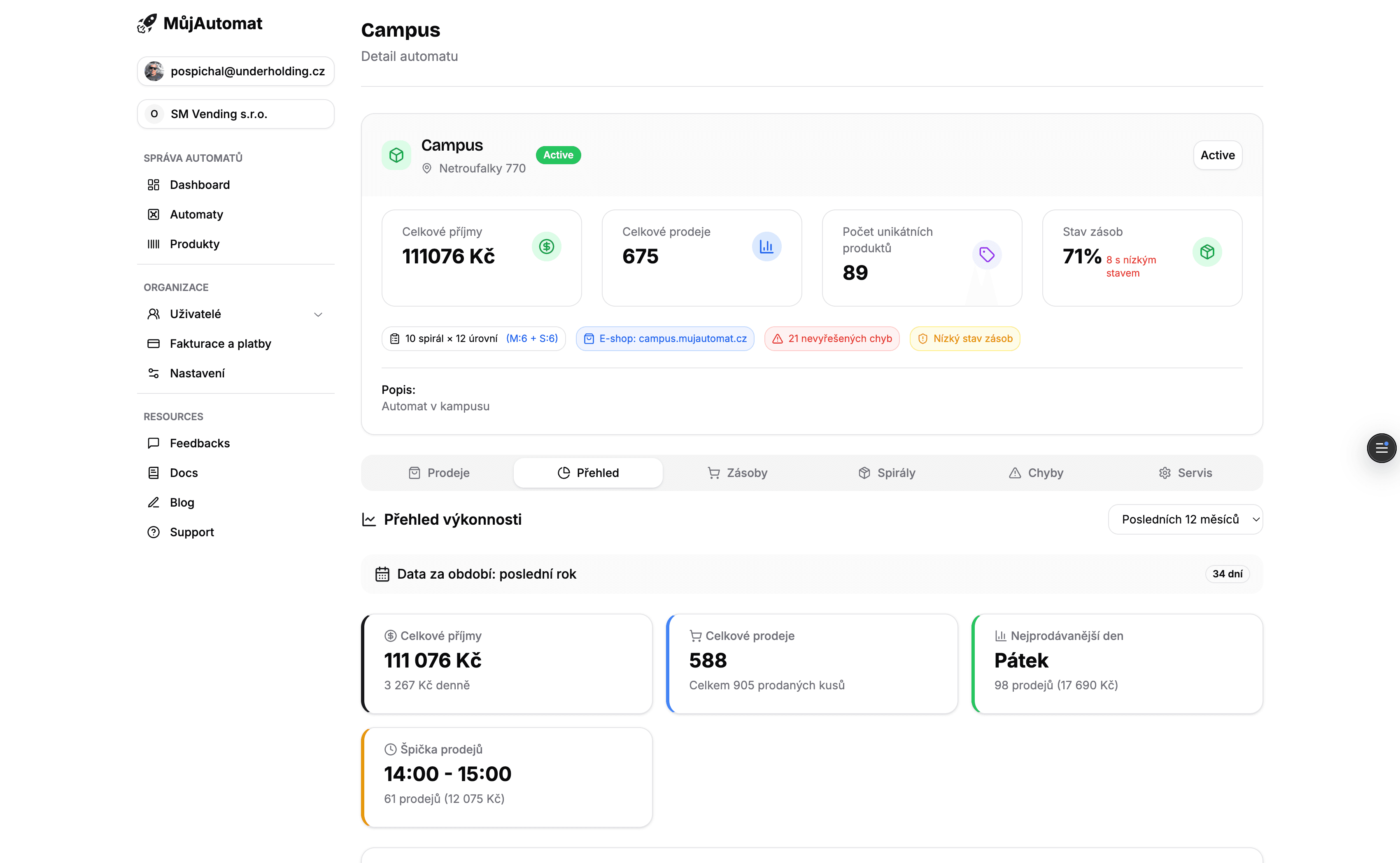The width and height of the screenshot is (1400, 863).
Task: Click the green stock box icon
Action: [1207, 252]
